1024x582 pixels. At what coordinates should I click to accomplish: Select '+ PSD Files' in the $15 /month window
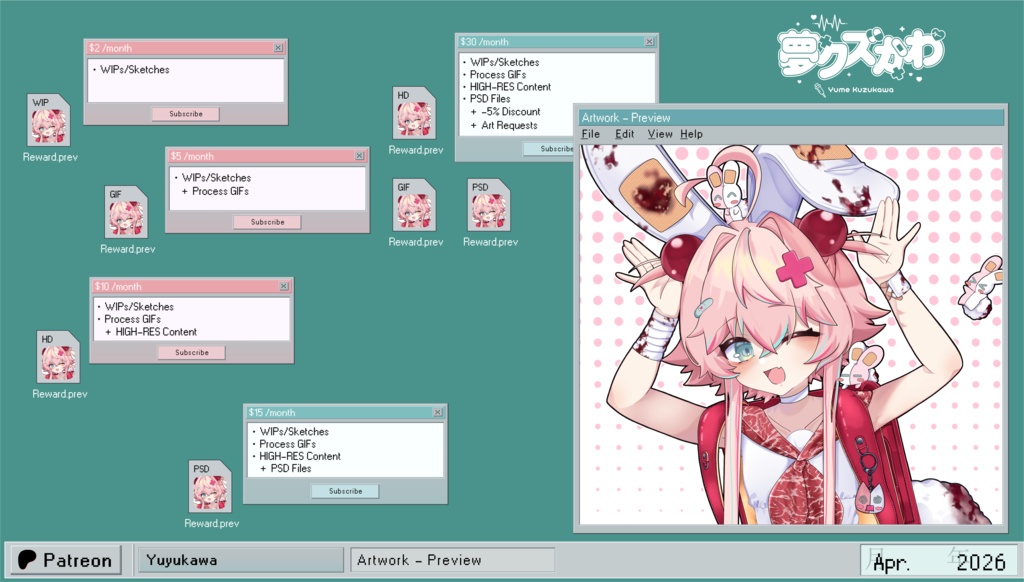click(285, 468)
